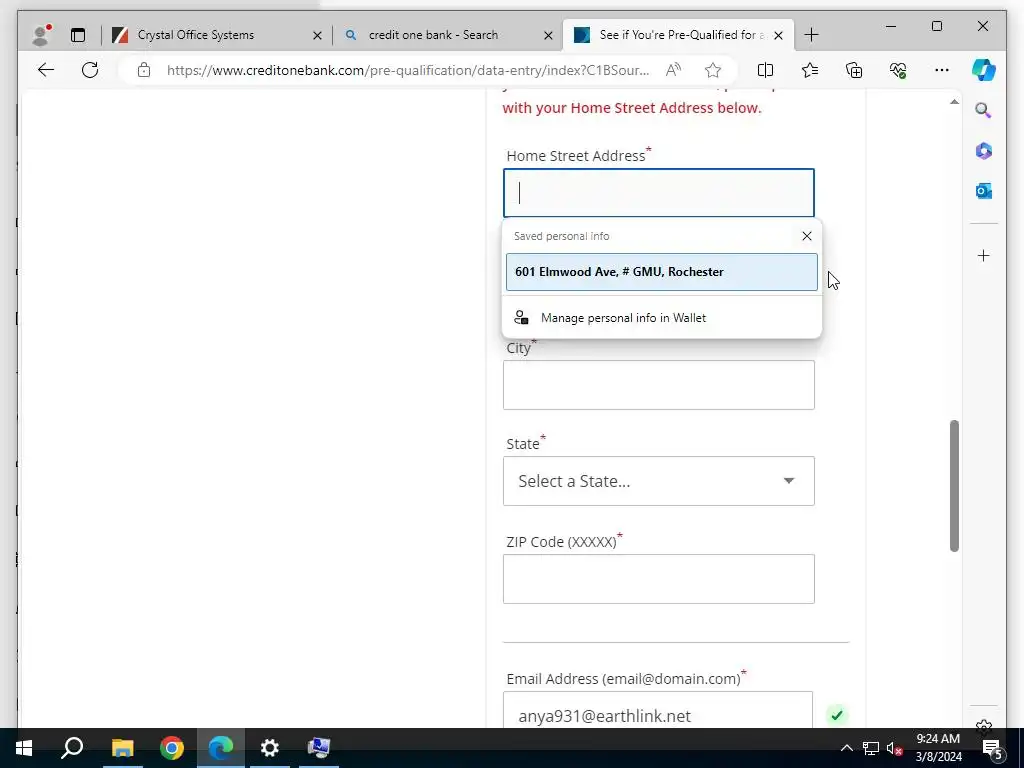
Task: Focus the Home Street Address field
Action: [x=658, y=193]
